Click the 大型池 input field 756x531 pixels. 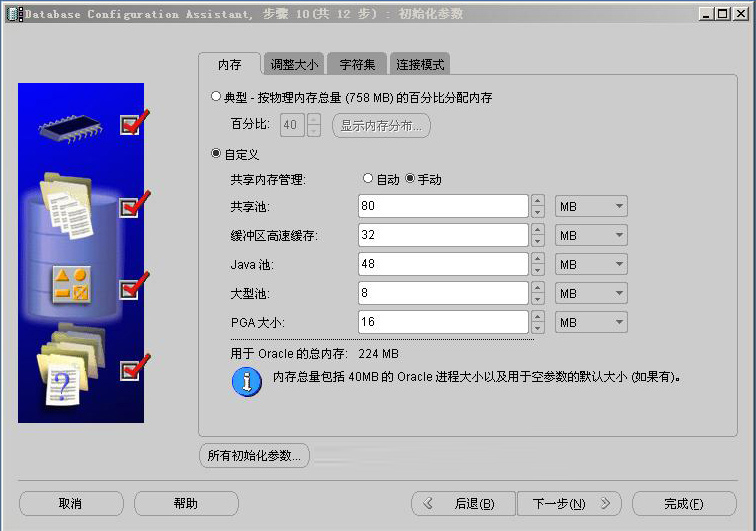coord(443,293)
